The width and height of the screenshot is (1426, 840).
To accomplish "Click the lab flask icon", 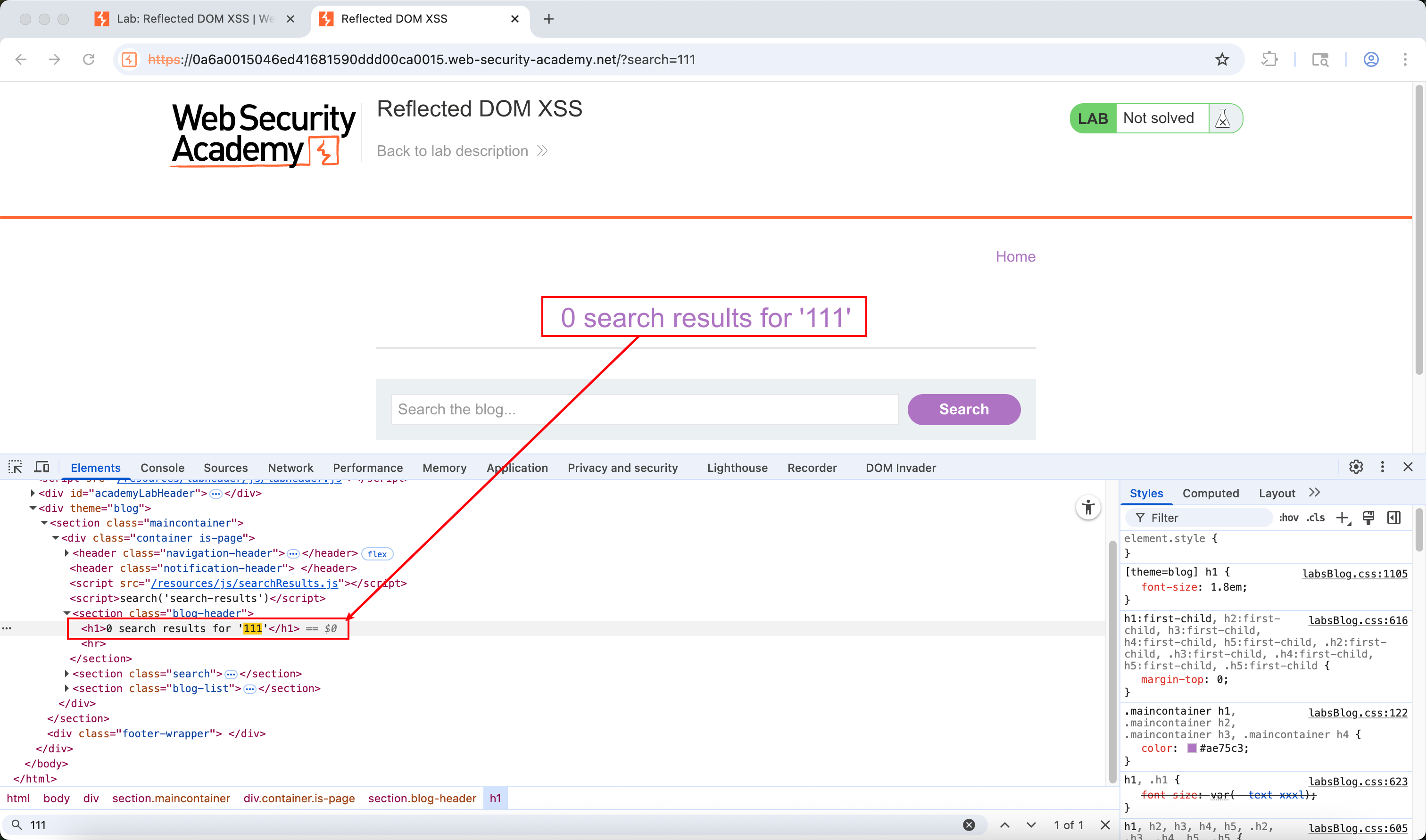I will 1223,118.
